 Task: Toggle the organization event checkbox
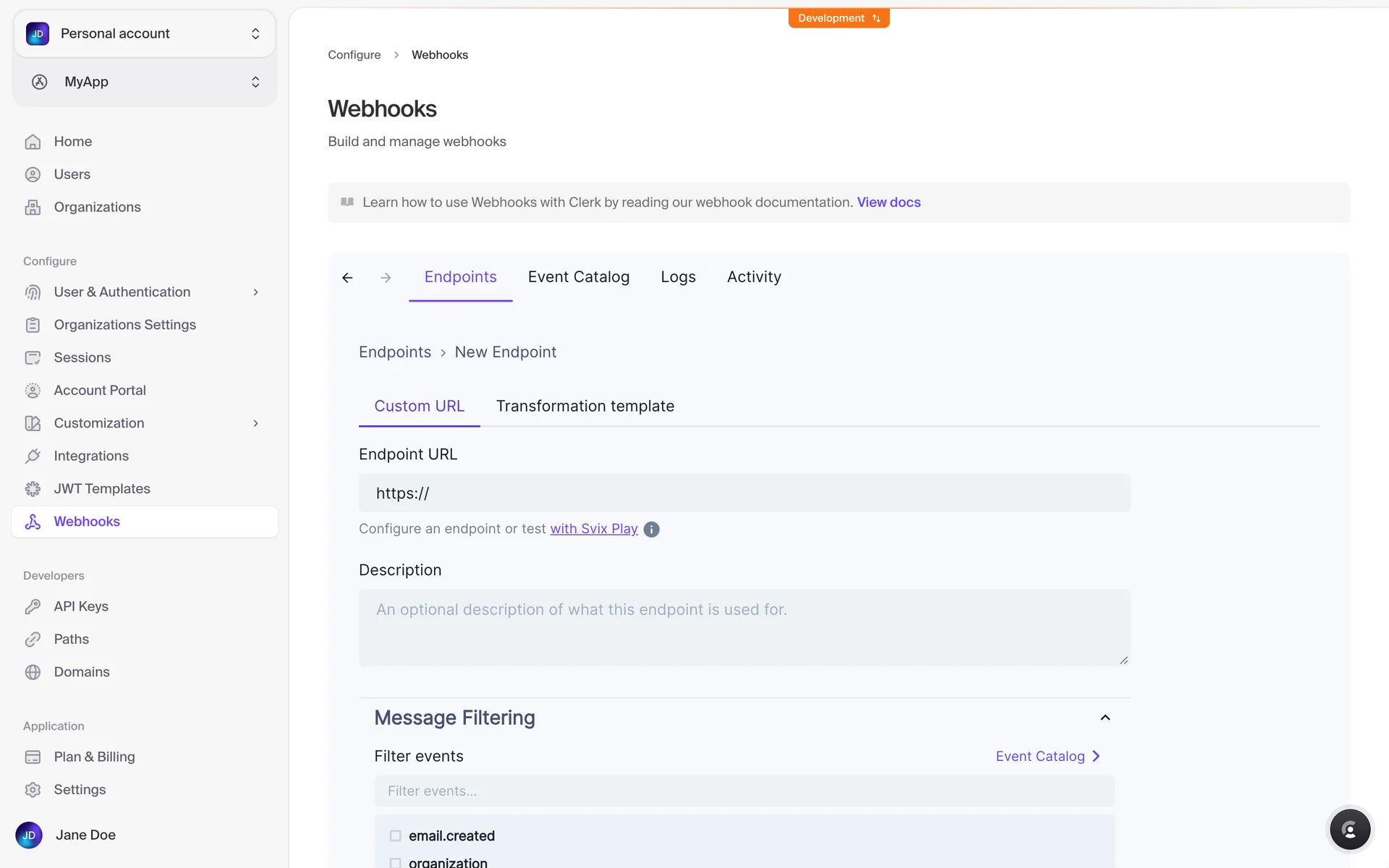click(x=395, y=863)
